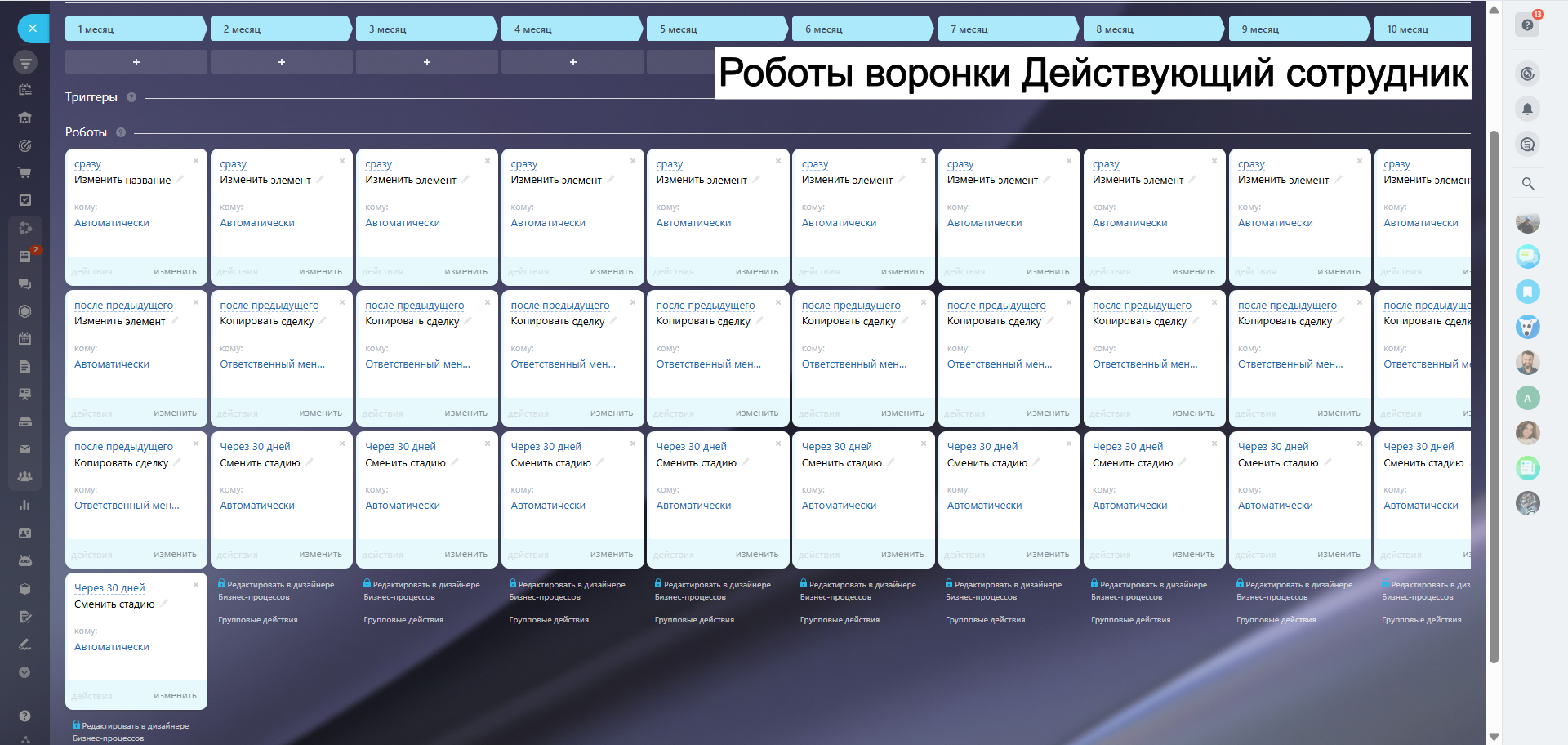
Task: Open the robot automation icon in left sidebar
Action: [x=25, y=560]
